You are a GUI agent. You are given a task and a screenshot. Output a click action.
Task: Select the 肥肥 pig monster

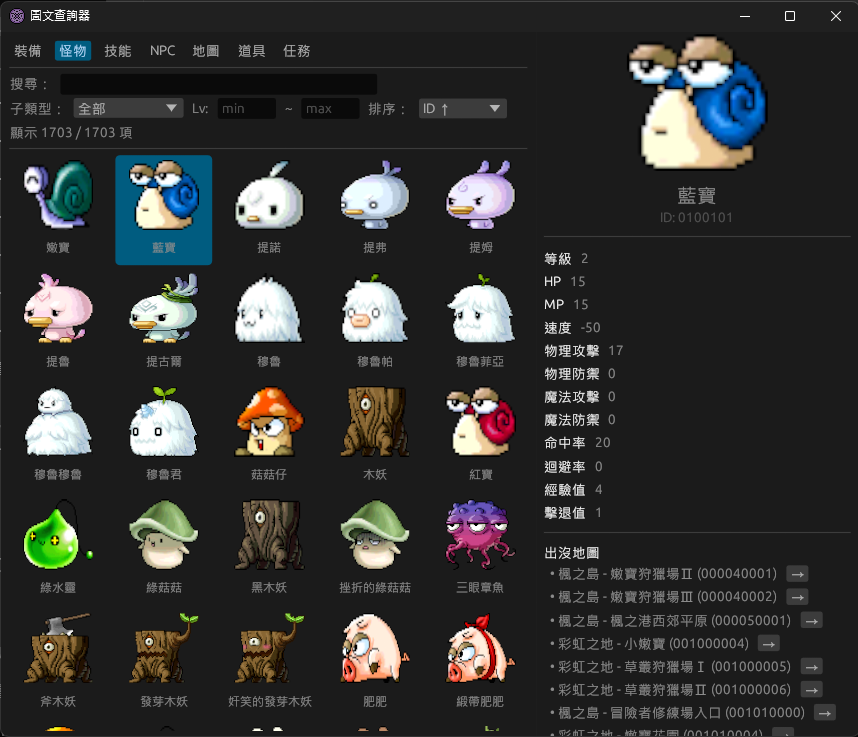click(x=375, y=664)
